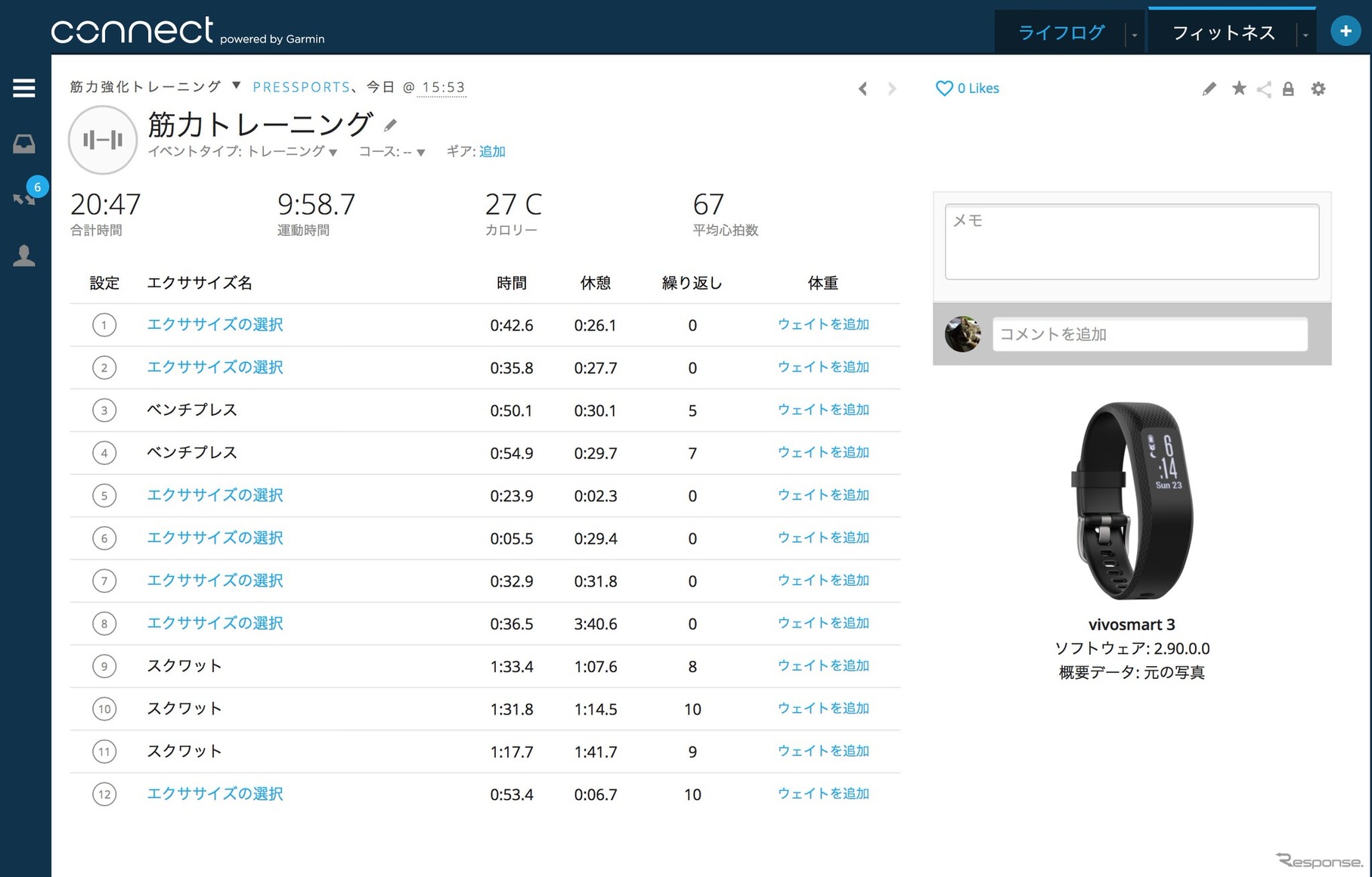Image resolution: width=1372 pixels, height=877 pixels.
Task: Add weight for set 9 スクワット
Action: [823, 666]
